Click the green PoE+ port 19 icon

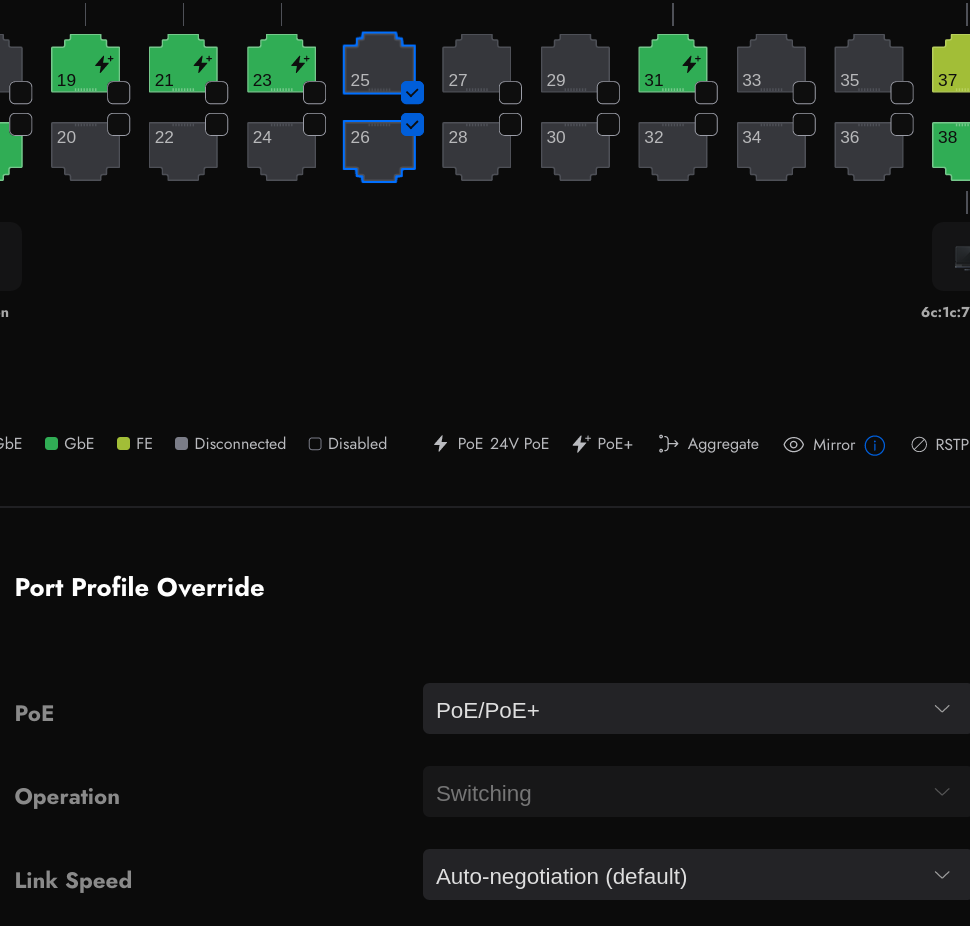(85, 65)
